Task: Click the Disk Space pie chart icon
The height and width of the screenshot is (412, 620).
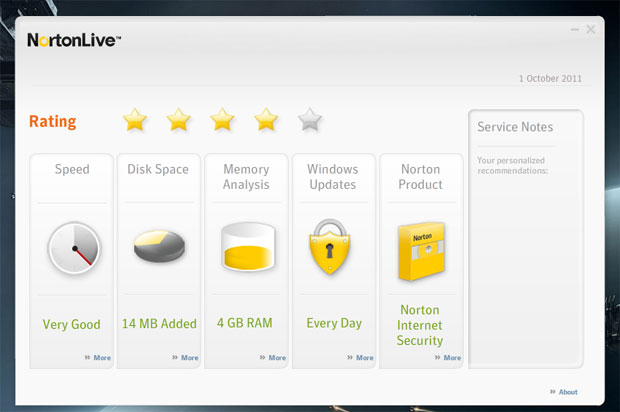Action: 159,246
